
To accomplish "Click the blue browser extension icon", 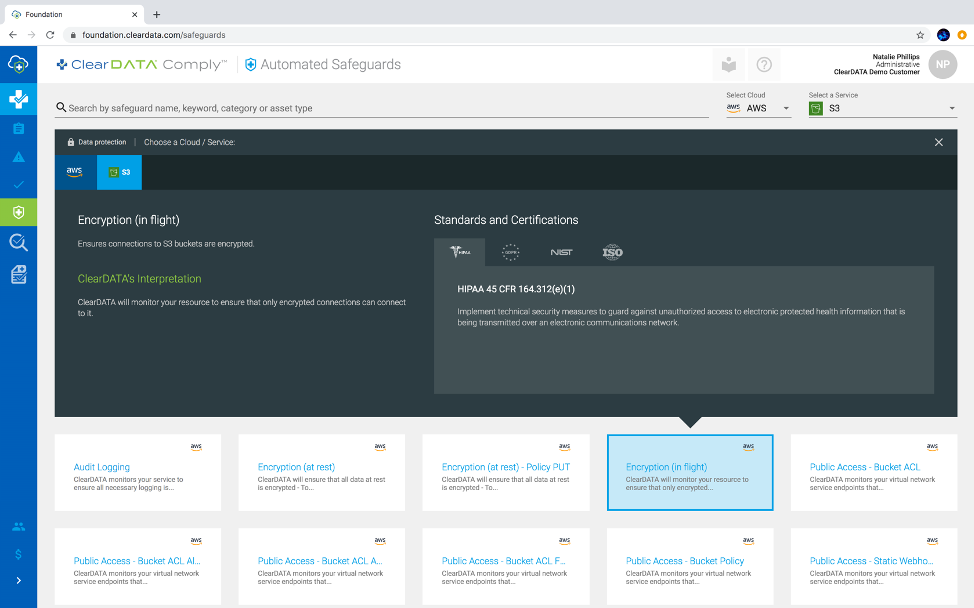I will pyautogui.click(x=943, y=35).
